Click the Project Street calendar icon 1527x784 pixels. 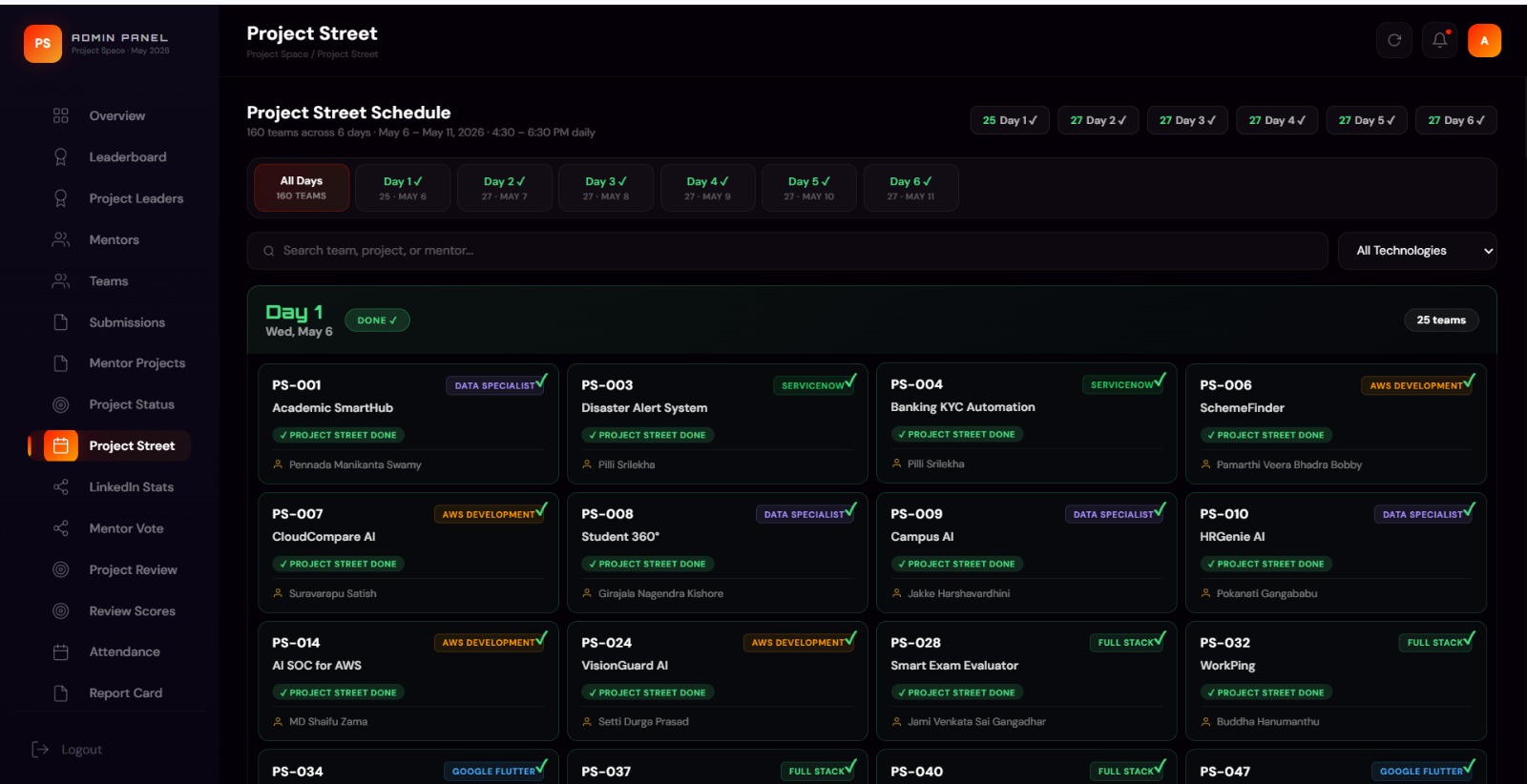(x=61, y=445)
